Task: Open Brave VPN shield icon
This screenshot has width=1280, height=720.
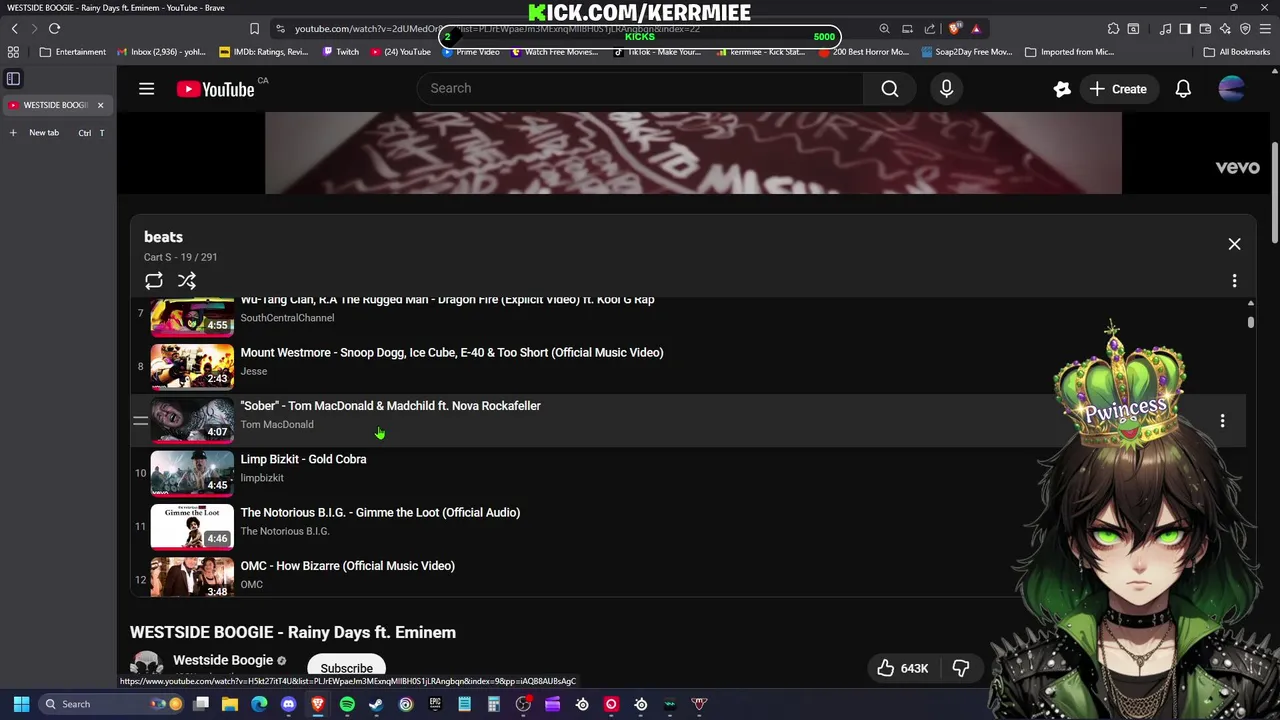Action: [x=1245, y=29]
